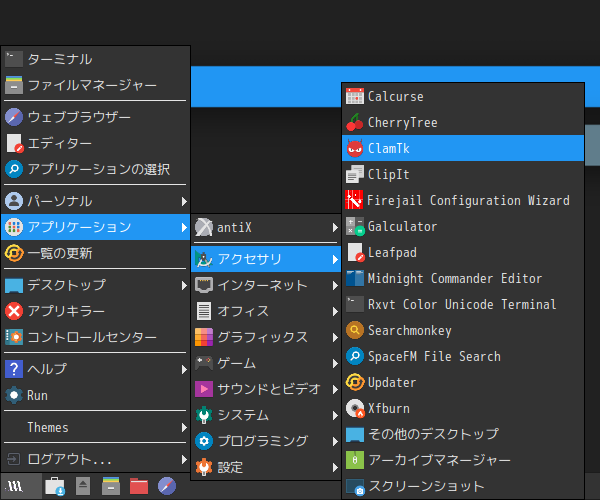The width and height of the screenshot is (600, 500).
Task: Click the web browser compass icon beside ウェブブラウザー
Action: pyautogui.click(x=14, y=117)
